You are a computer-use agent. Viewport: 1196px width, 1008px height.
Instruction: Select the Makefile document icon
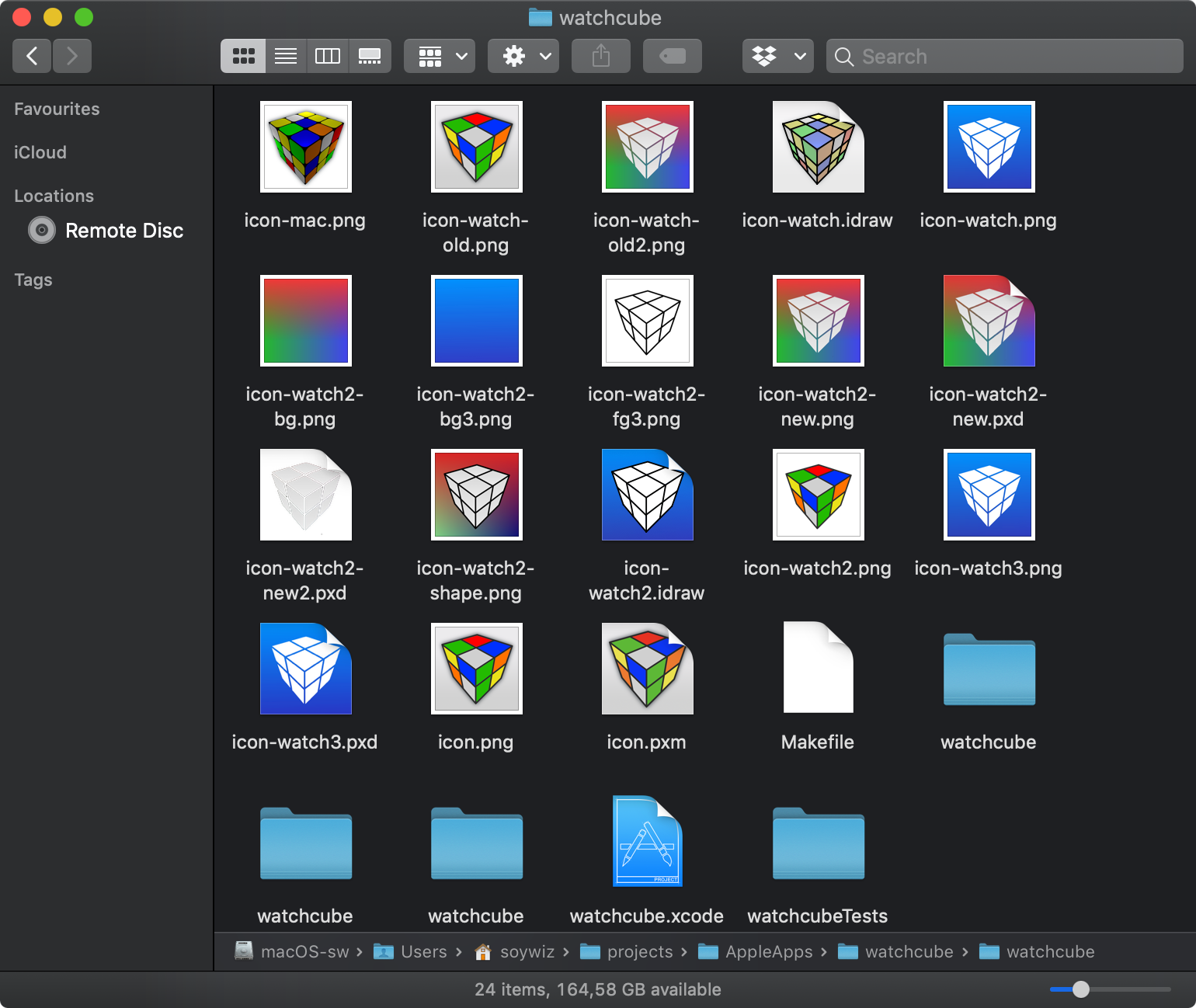coord(818,668)
